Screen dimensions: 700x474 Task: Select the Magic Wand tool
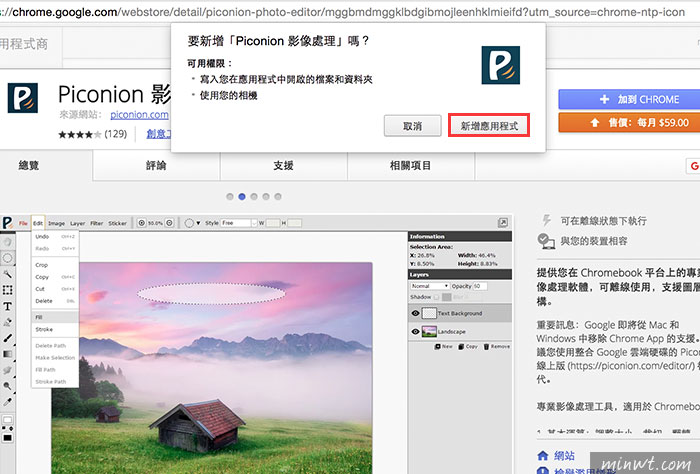(x=8, y=274)
